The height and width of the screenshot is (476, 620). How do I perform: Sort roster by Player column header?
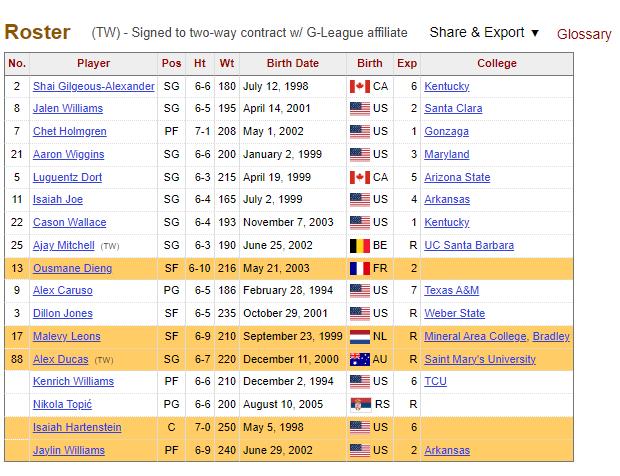pyautogui.click(x=93, y=63)
